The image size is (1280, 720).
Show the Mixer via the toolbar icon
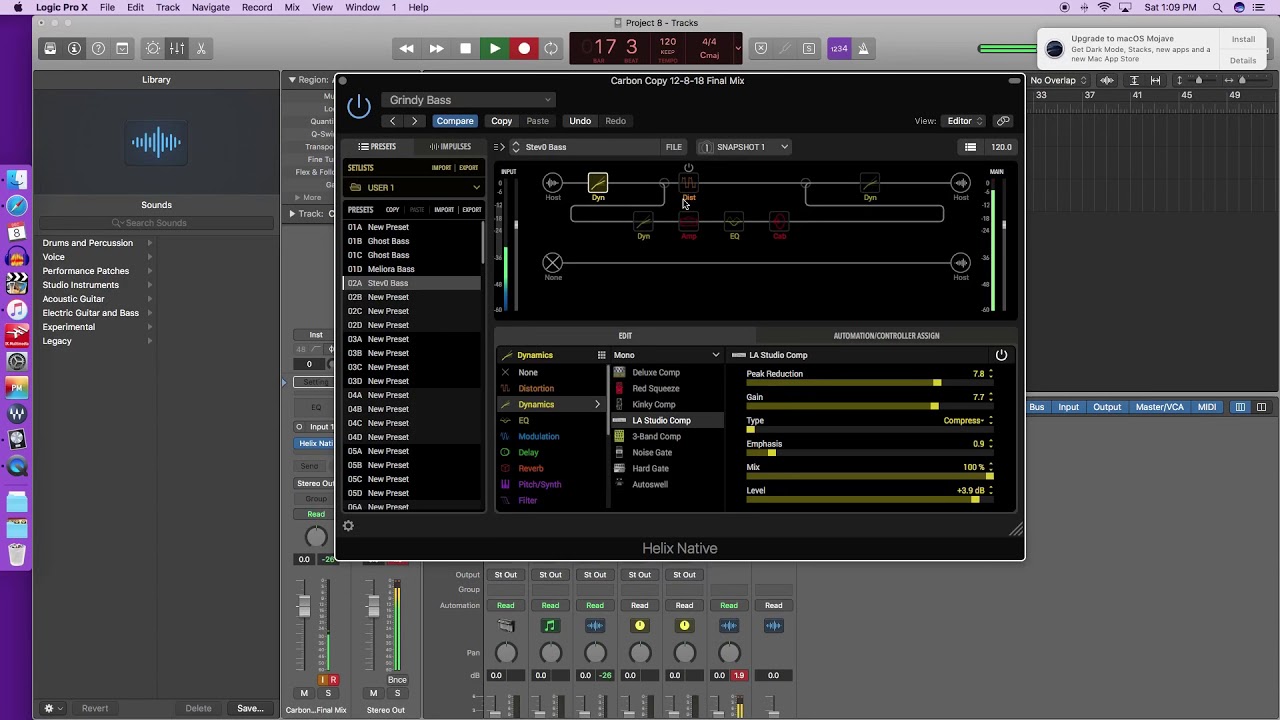[177, 48]
